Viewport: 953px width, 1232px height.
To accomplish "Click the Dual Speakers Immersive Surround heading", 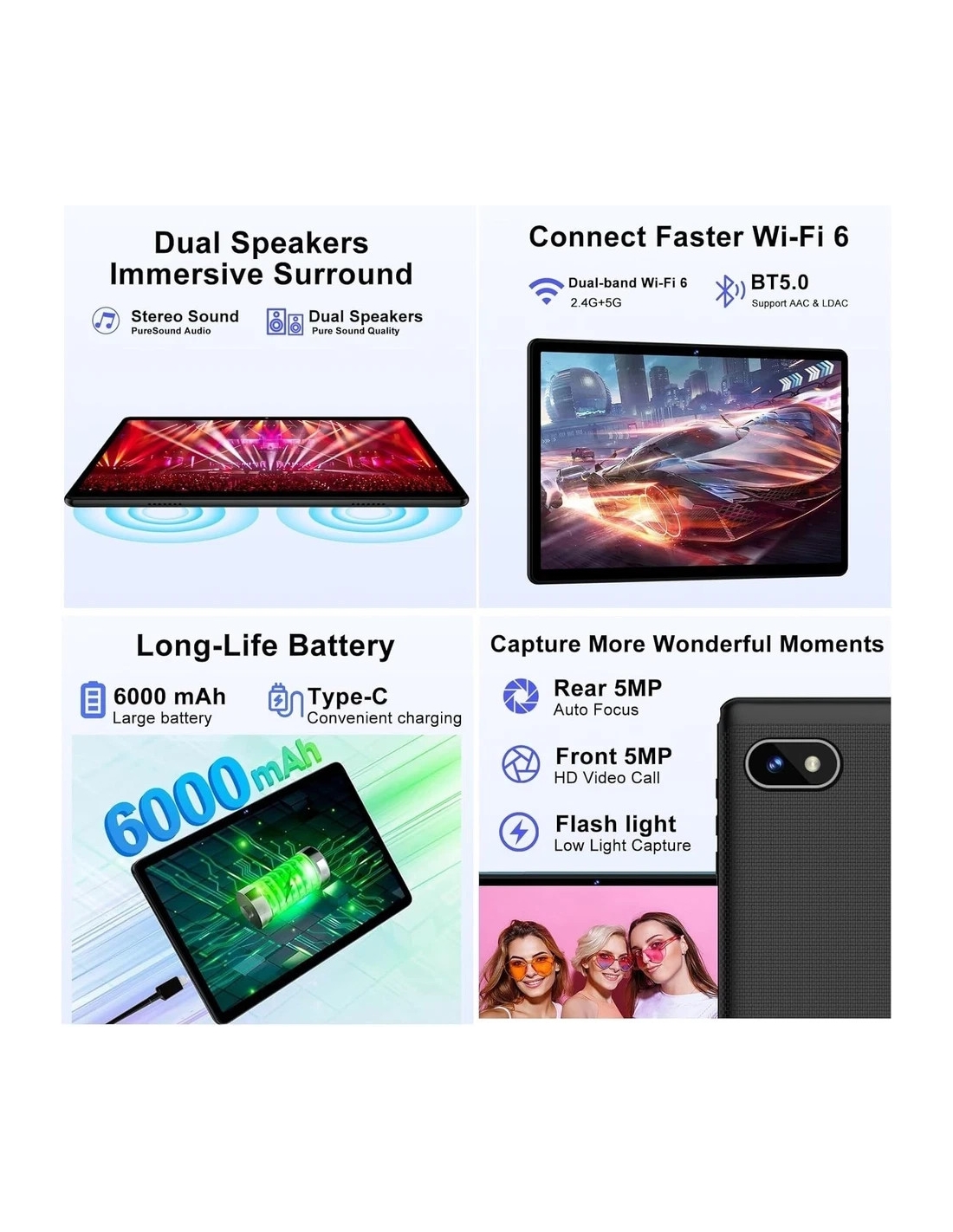I will click(261, 258).
